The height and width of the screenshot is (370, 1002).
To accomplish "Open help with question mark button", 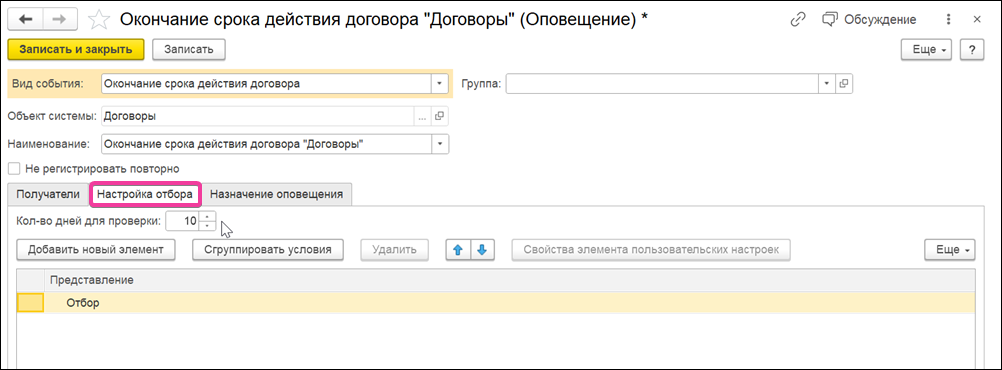I will [972, 49].
